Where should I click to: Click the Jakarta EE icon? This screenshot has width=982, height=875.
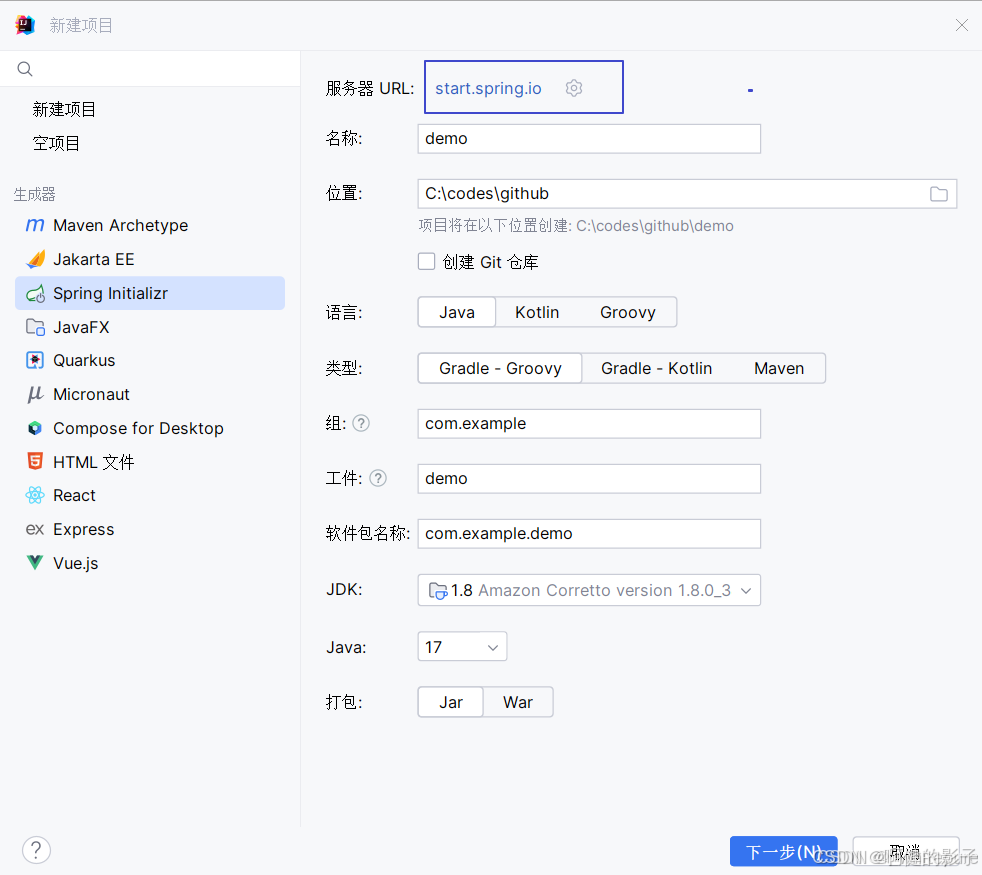35,259
